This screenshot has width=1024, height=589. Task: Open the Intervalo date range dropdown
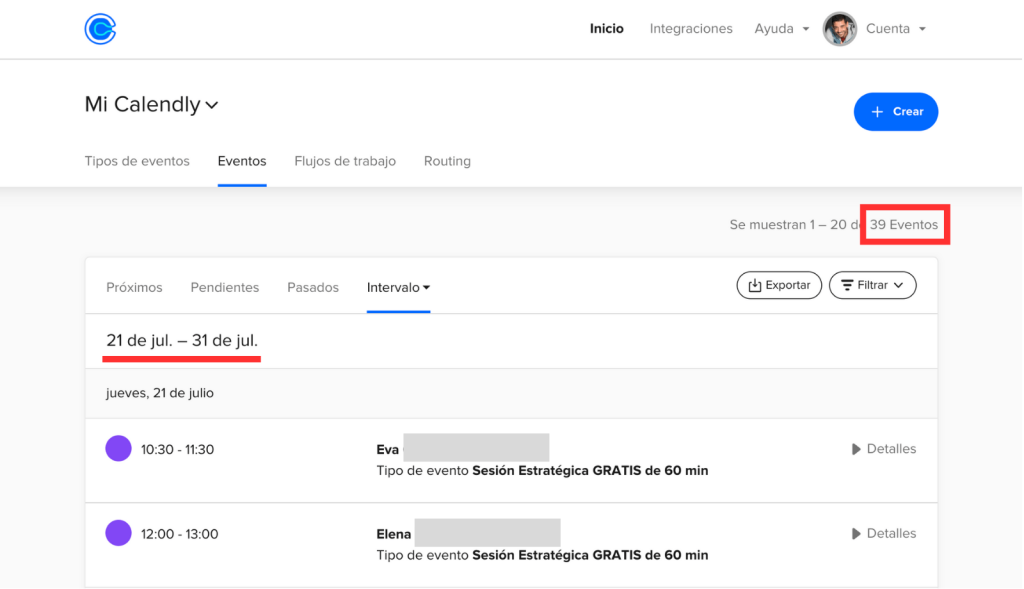[398, 287]
